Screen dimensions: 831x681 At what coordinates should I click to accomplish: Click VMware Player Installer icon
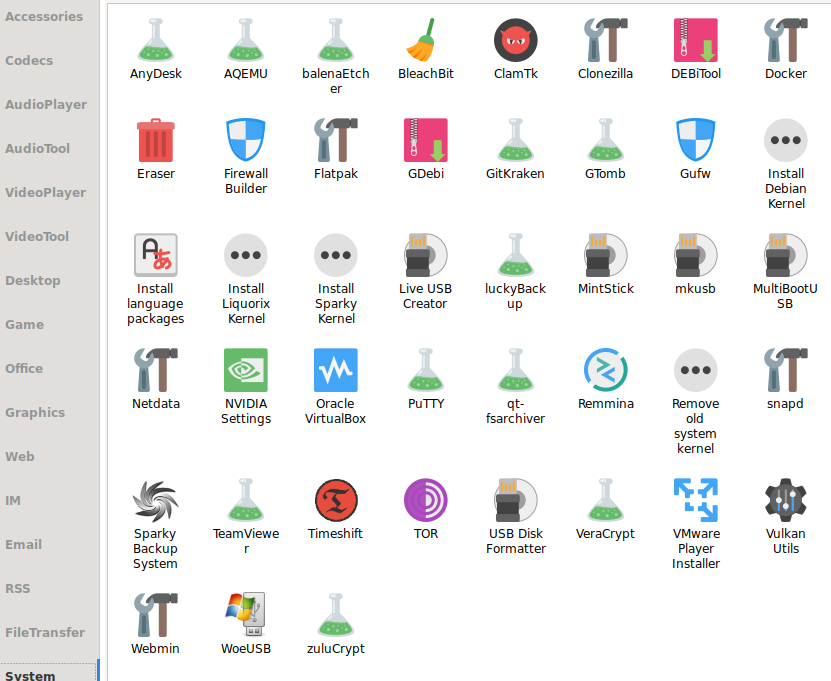(x=696, y=500)
